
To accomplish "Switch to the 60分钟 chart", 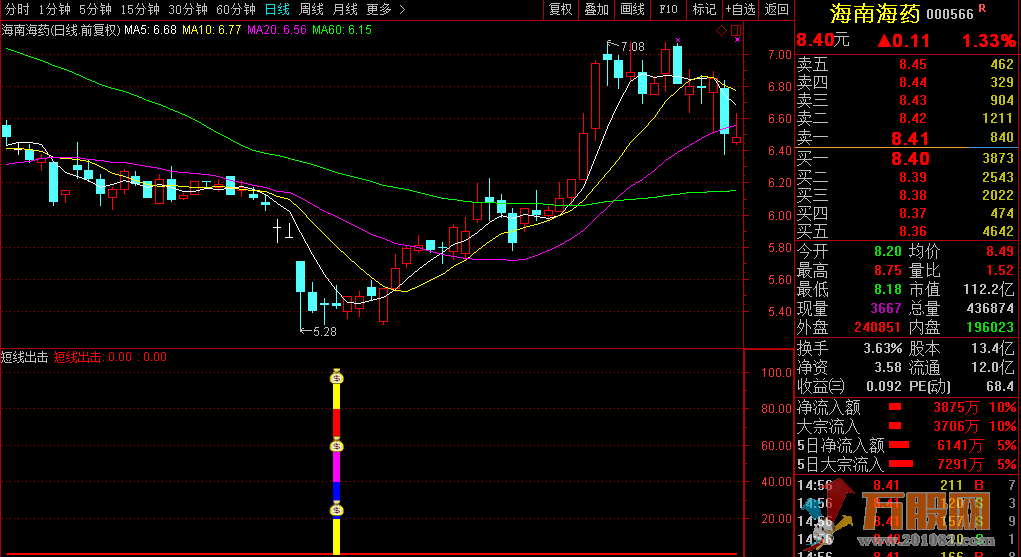I will tap(236, 10).
